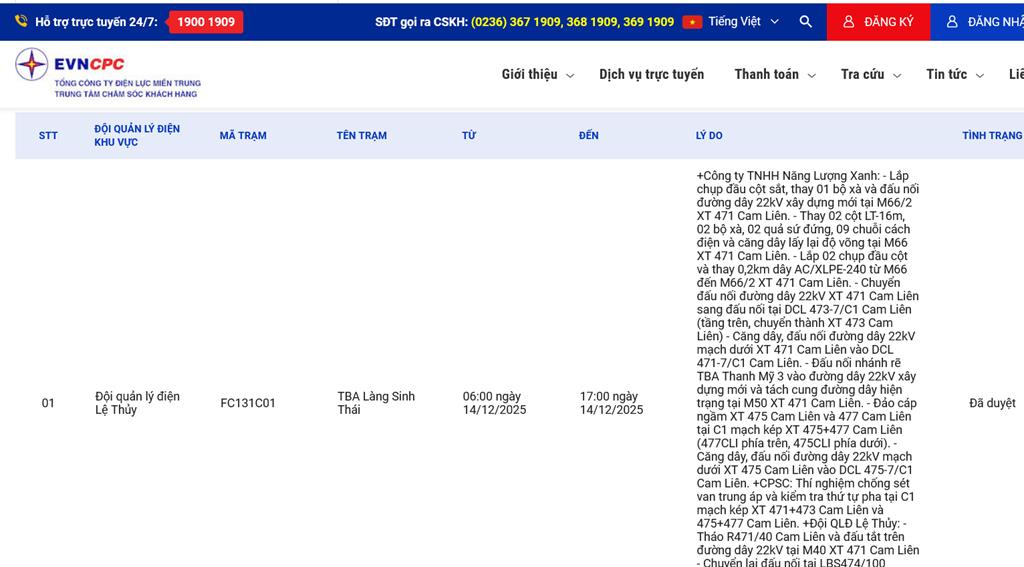1024x567 pixels.
Task: Click the TBA Làng Sinh Thái cell
Action: (376, 403)
